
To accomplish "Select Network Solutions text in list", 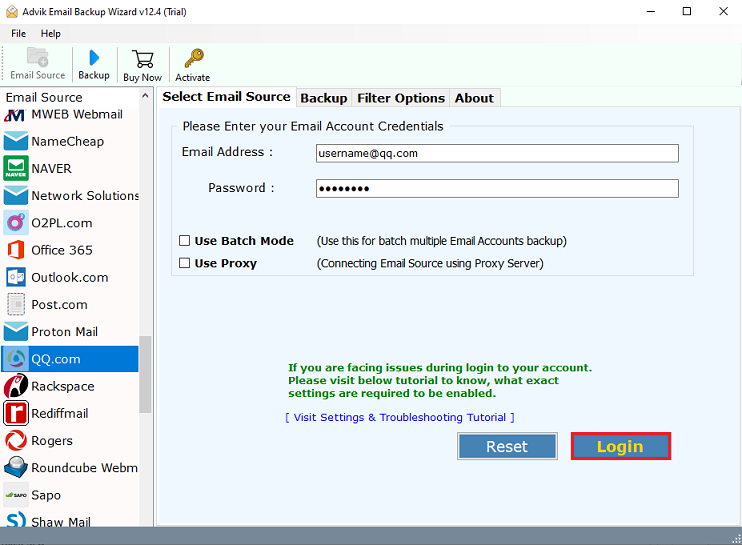I will coord(85,195).
